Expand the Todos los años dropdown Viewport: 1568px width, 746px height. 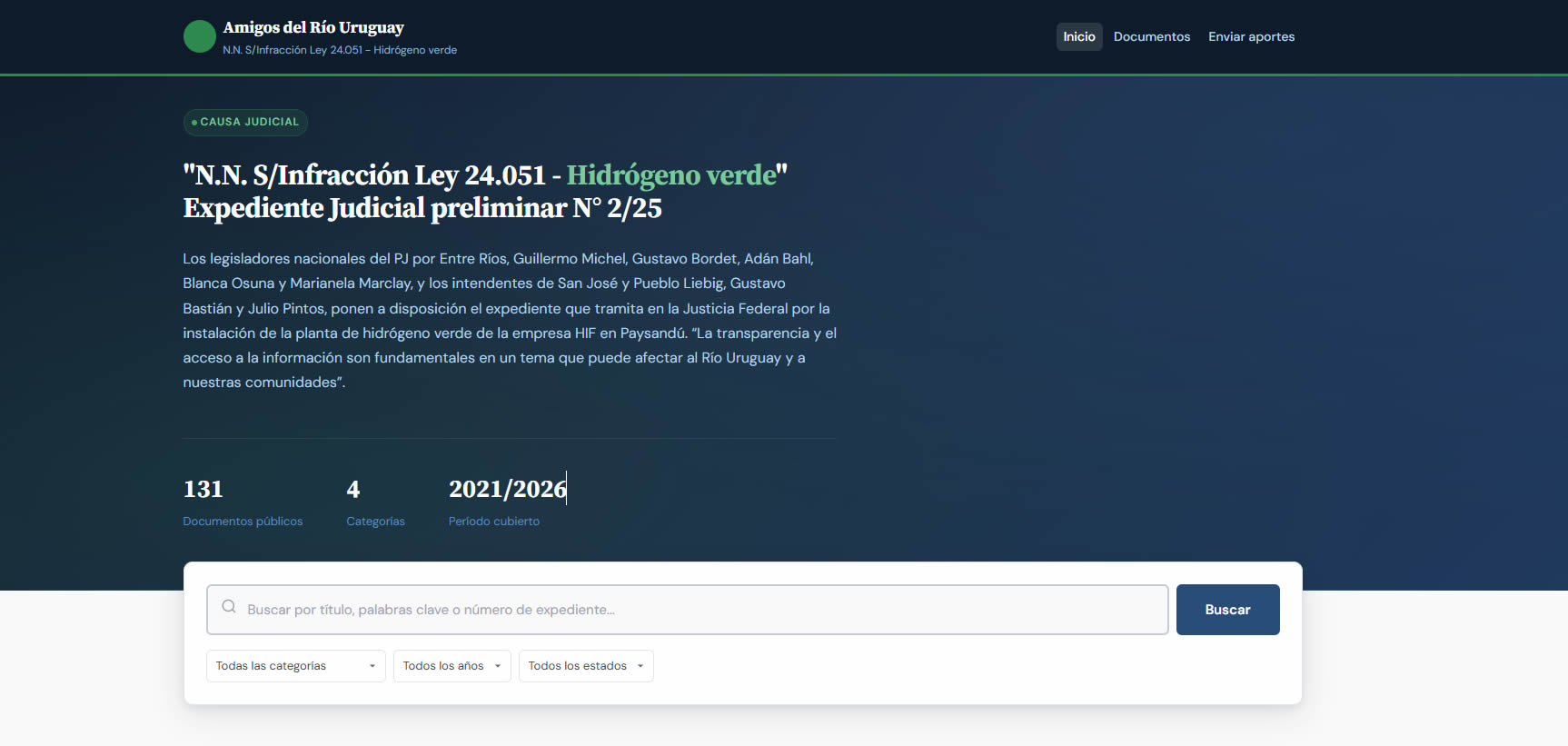pos(452,666)
